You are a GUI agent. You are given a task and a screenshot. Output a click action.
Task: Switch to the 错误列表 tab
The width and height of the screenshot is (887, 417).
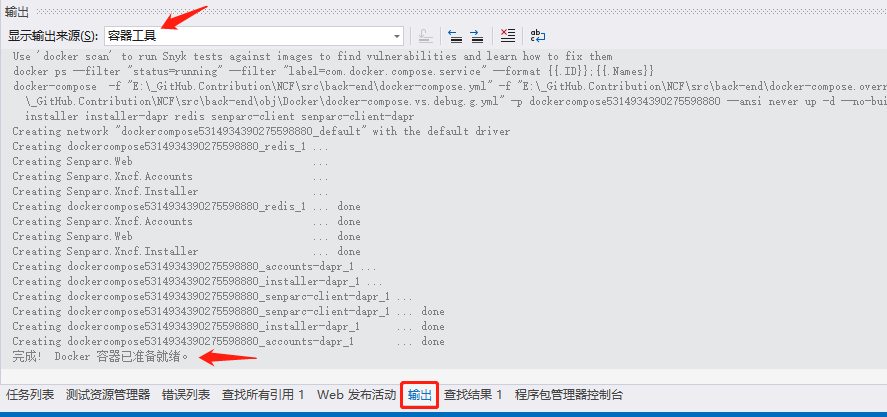pyautogui.click(x=186, y=395)
